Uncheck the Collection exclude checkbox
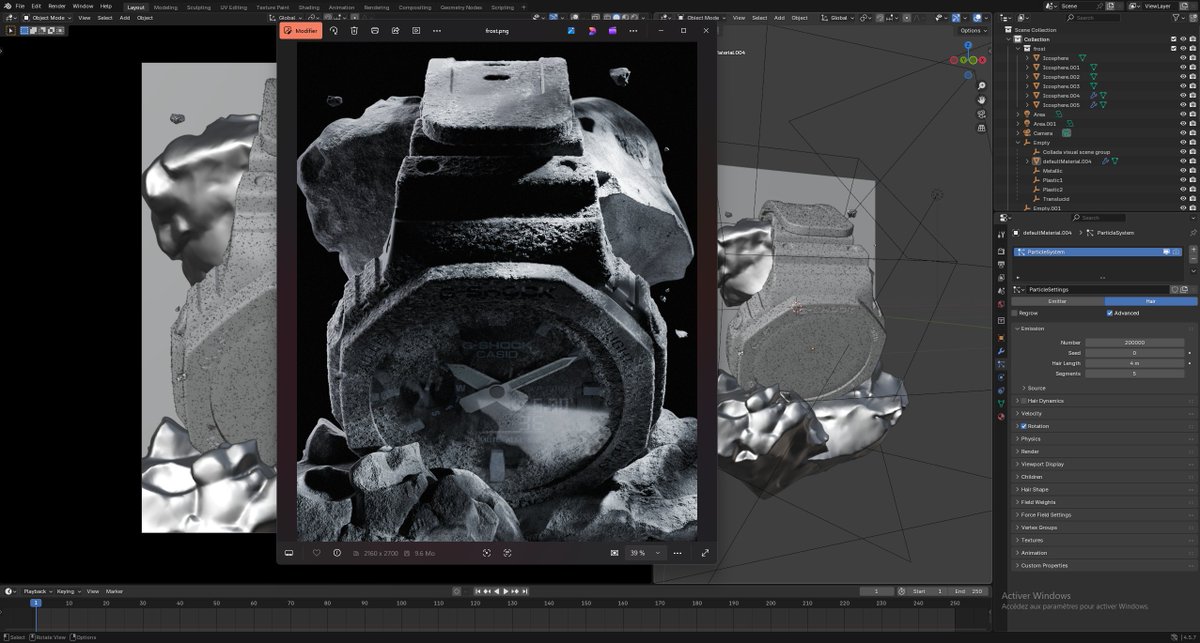Screen dimensions: 1200x643 point(1174,39)
